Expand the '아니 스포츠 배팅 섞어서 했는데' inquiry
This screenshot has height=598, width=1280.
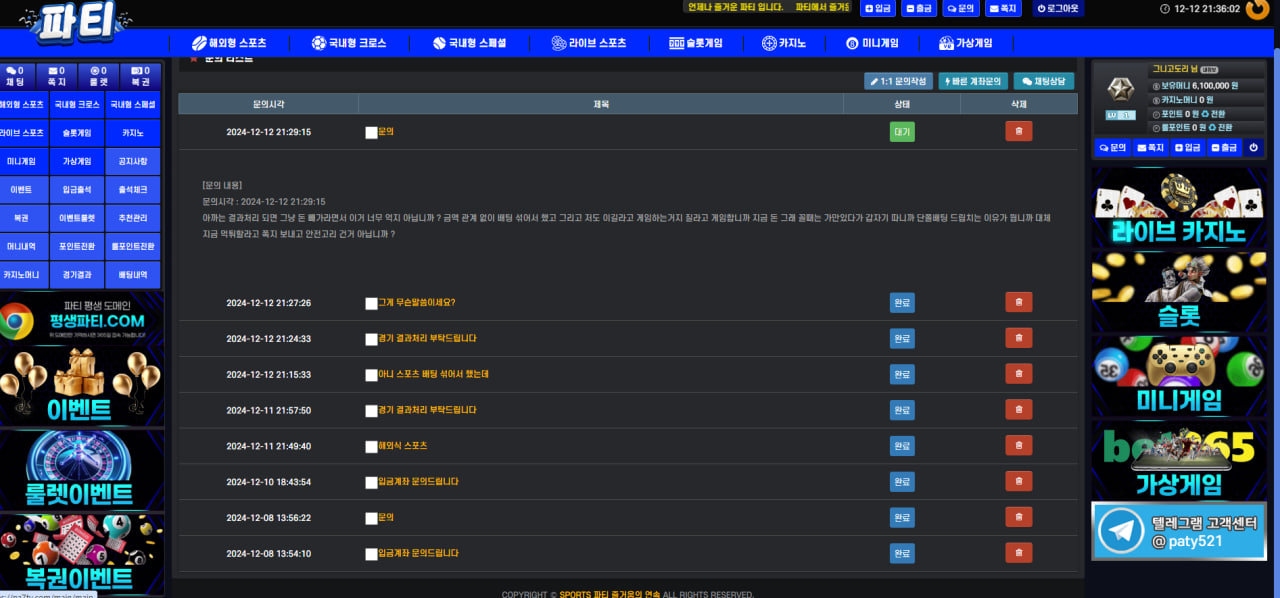(x=433, y=374)
